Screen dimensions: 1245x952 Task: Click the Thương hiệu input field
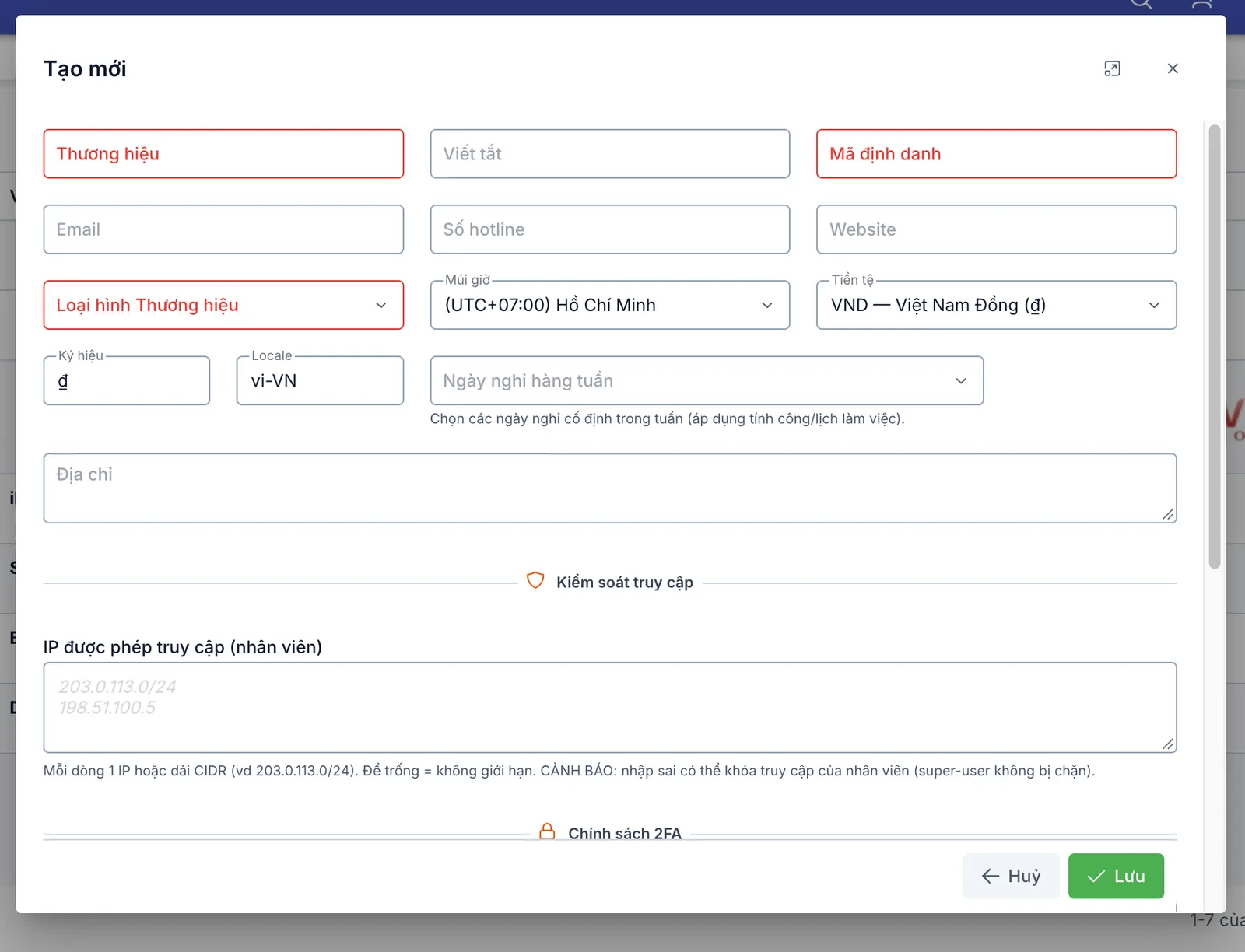[223, 154]
